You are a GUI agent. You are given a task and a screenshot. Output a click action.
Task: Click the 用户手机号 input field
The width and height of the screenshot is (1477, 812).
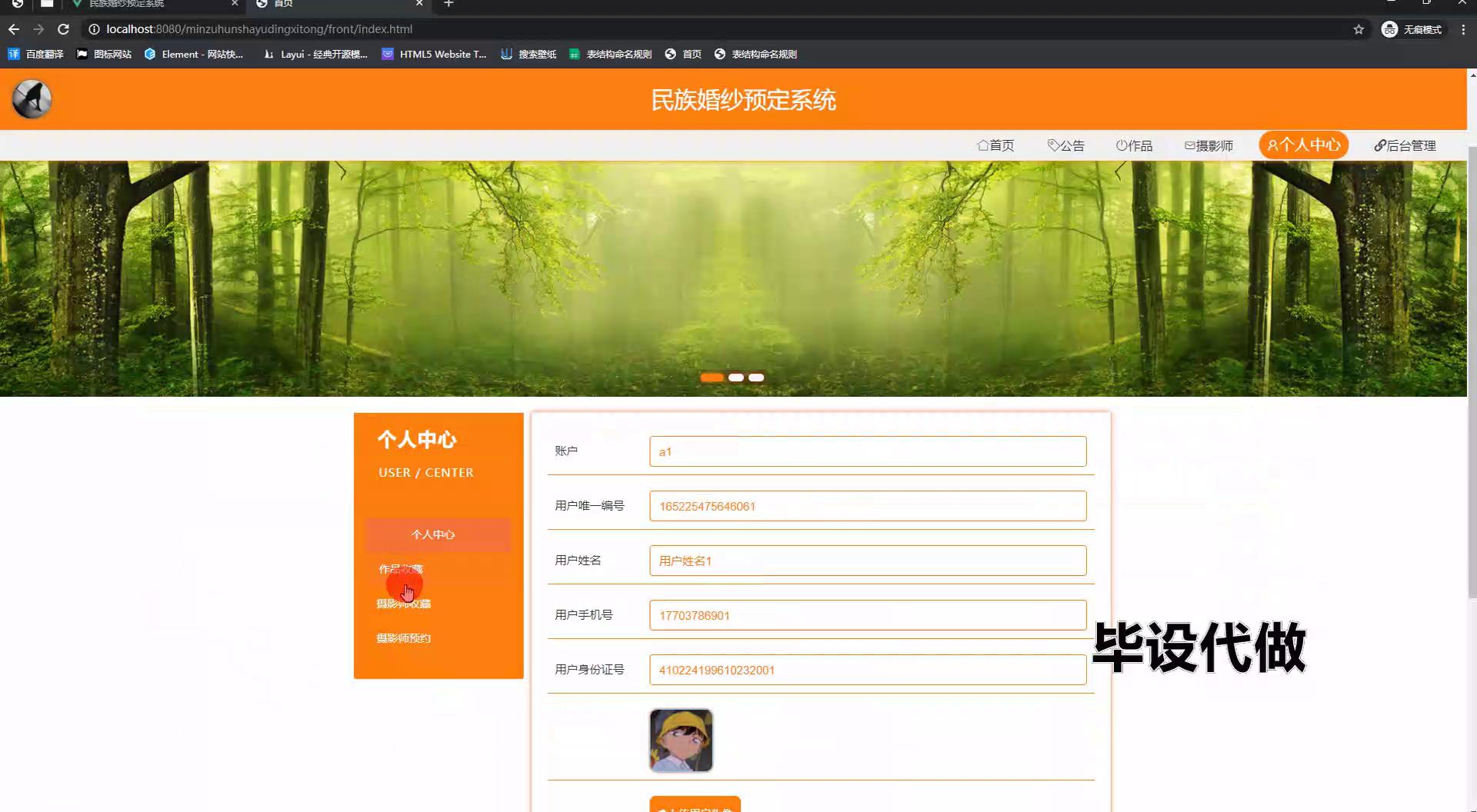pos(867,615)
